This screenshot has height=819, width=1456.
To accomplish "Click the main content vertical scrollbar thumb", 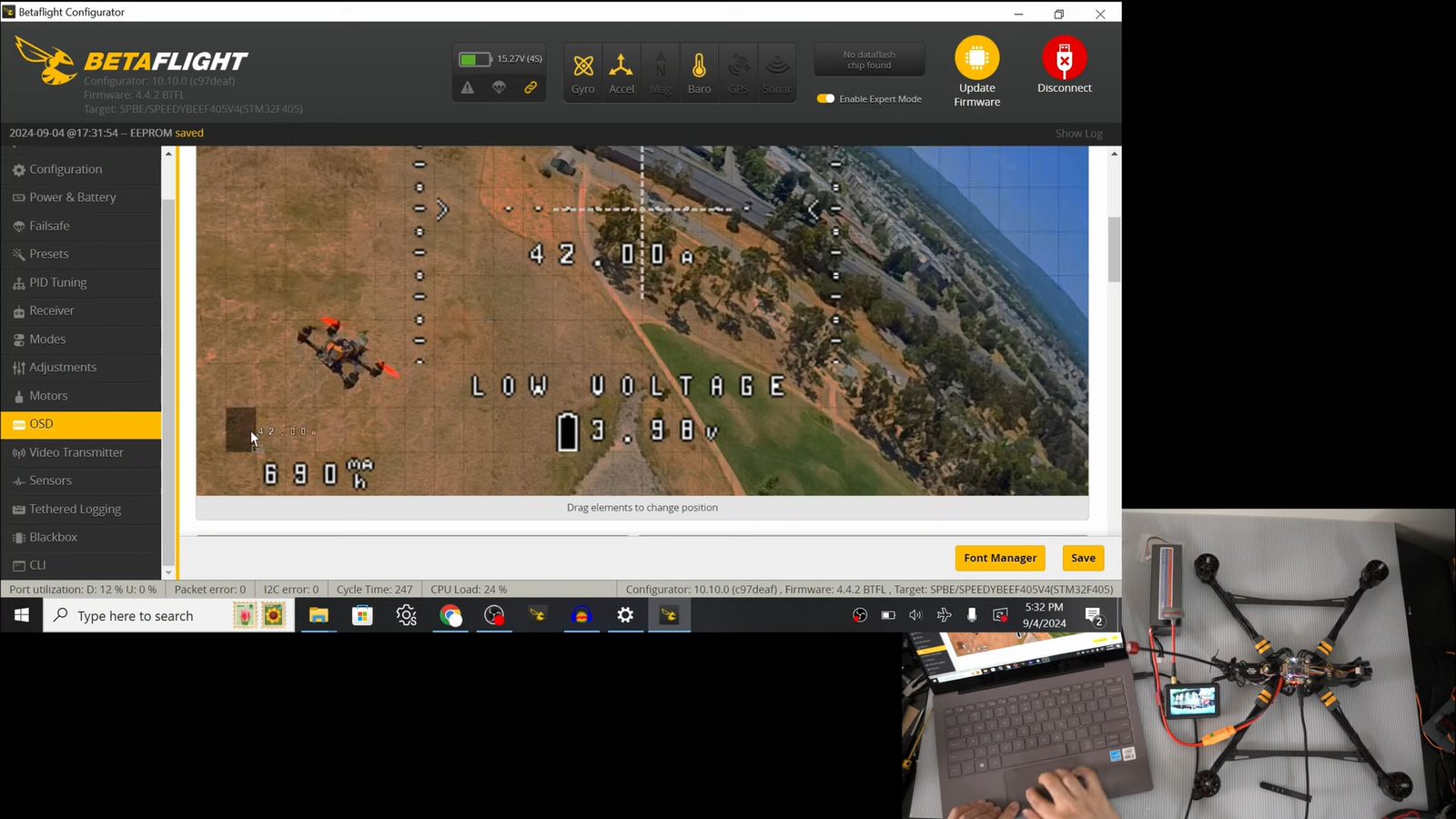I will 1114,249.
